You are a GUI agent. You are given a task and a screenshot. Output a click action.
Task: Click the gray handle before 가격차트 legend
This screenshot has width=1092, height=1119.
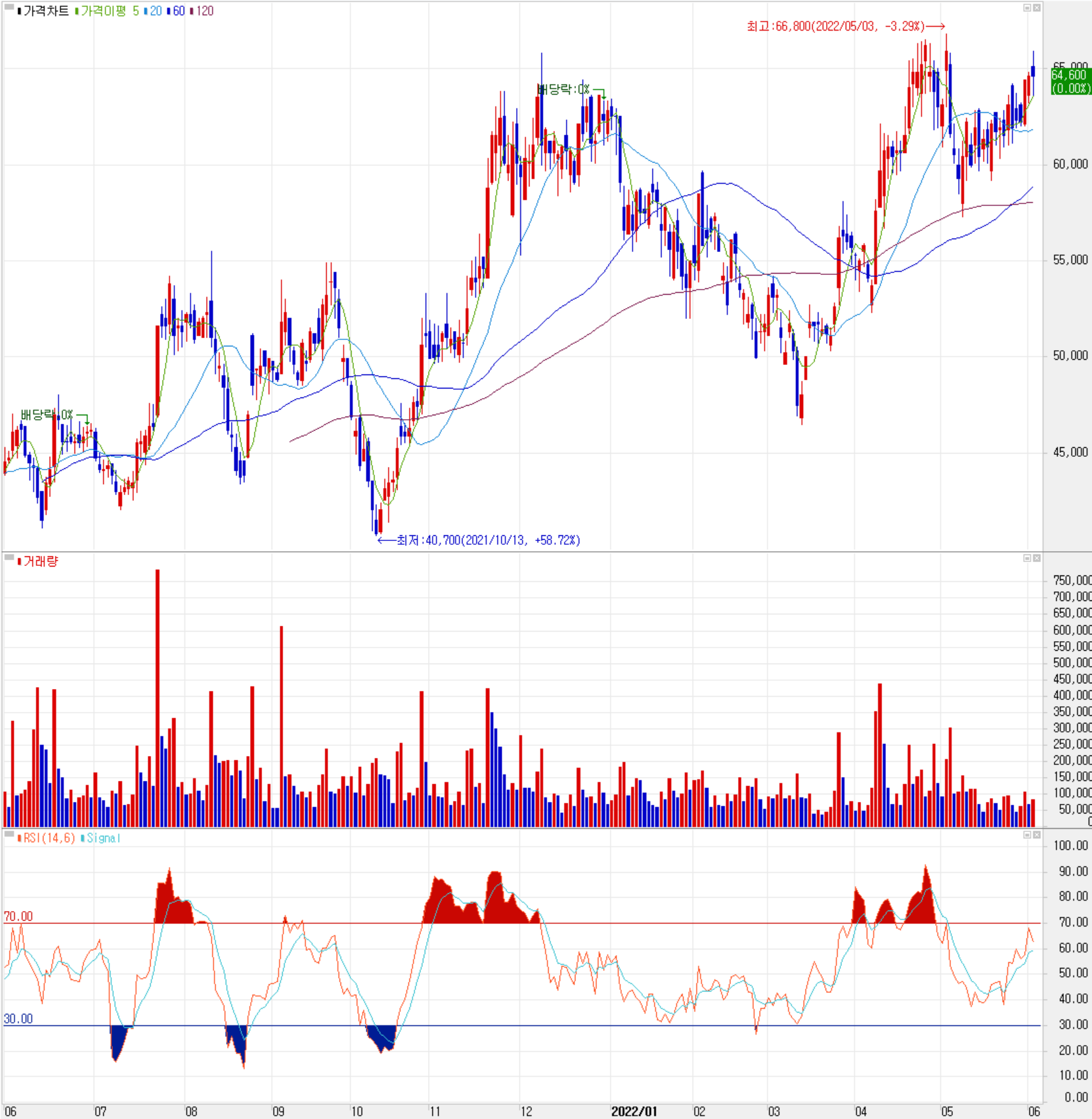point(9,8)
